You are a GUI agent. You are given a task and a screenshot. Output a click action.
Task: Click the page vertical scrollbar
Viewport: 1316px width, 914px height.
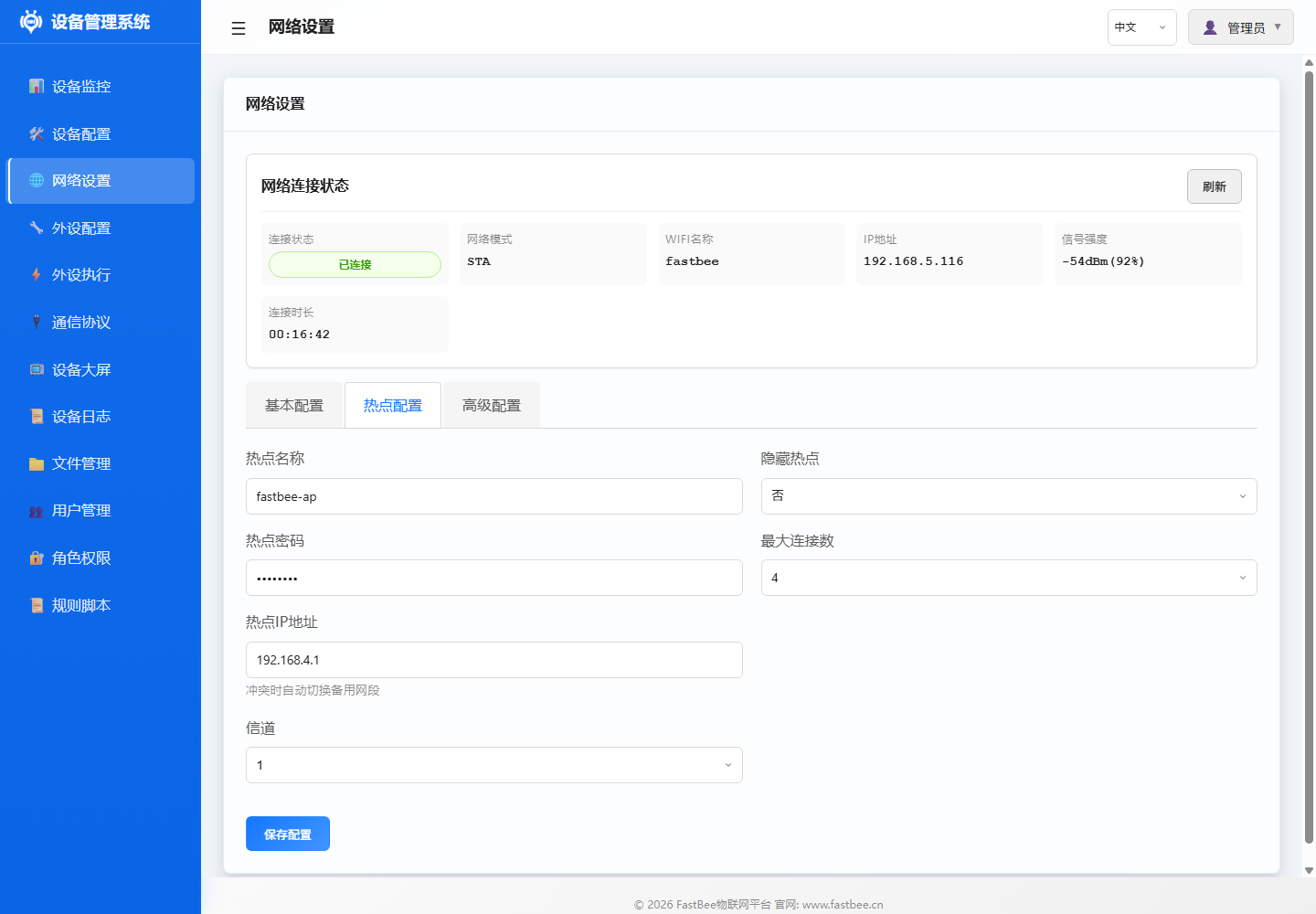1309,457
